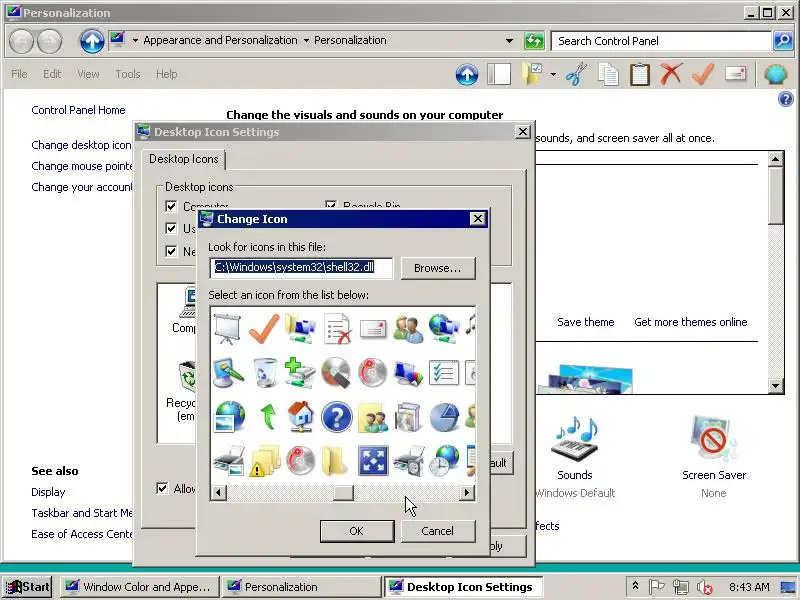Select the Desktop Icons tab

pyautogui.click(x=184, y=159)
